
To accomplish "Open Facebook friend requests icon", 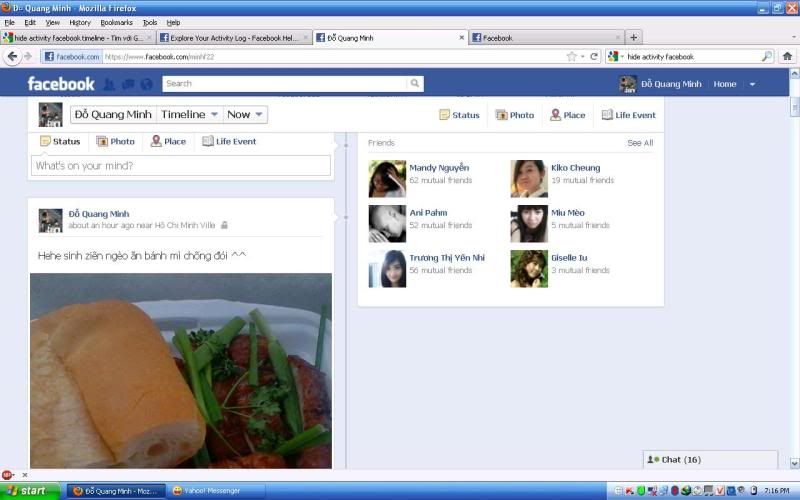I will 109,84.
